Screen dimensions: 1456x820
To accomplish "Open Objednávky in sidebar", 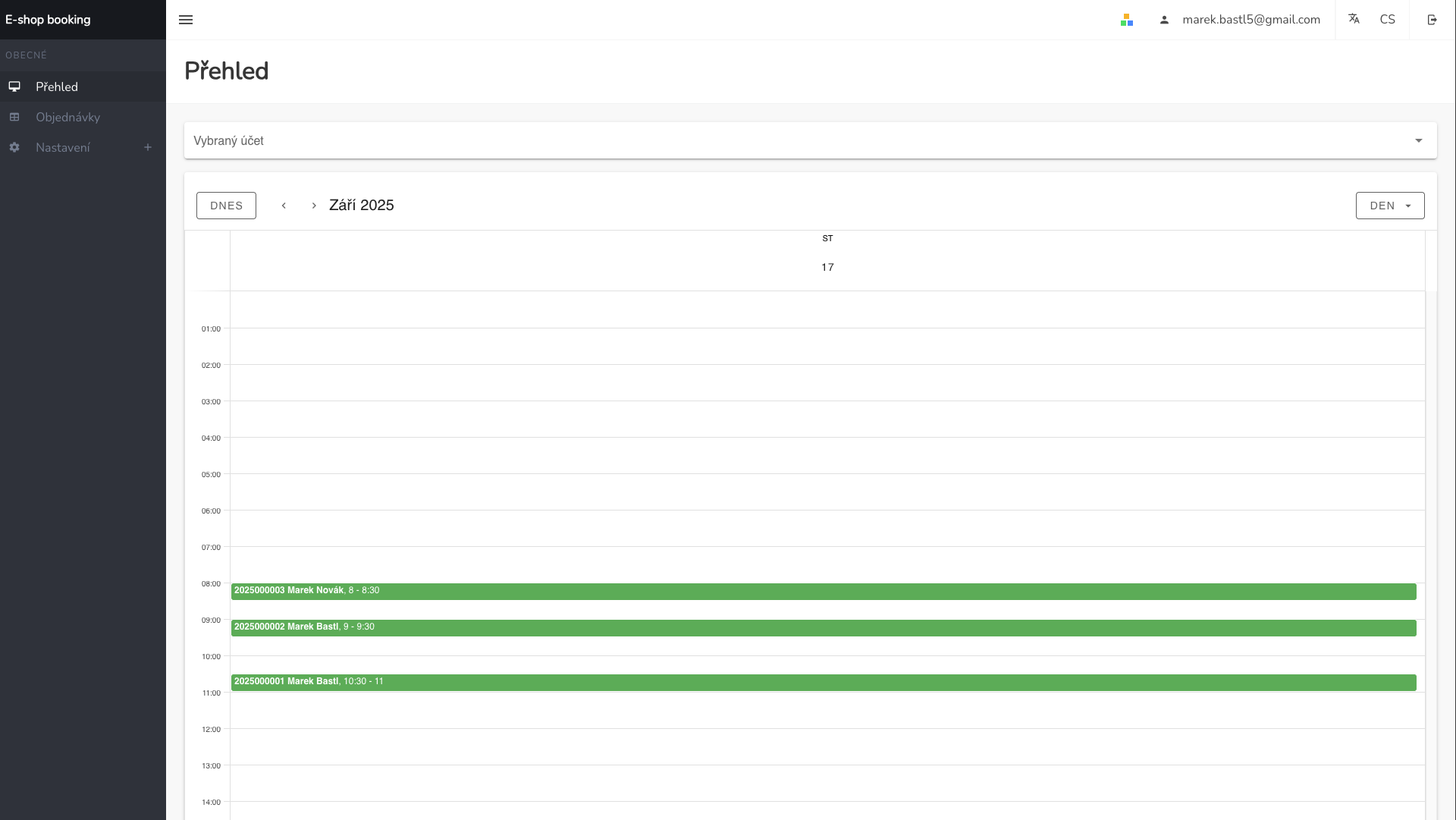I will 67,117.
